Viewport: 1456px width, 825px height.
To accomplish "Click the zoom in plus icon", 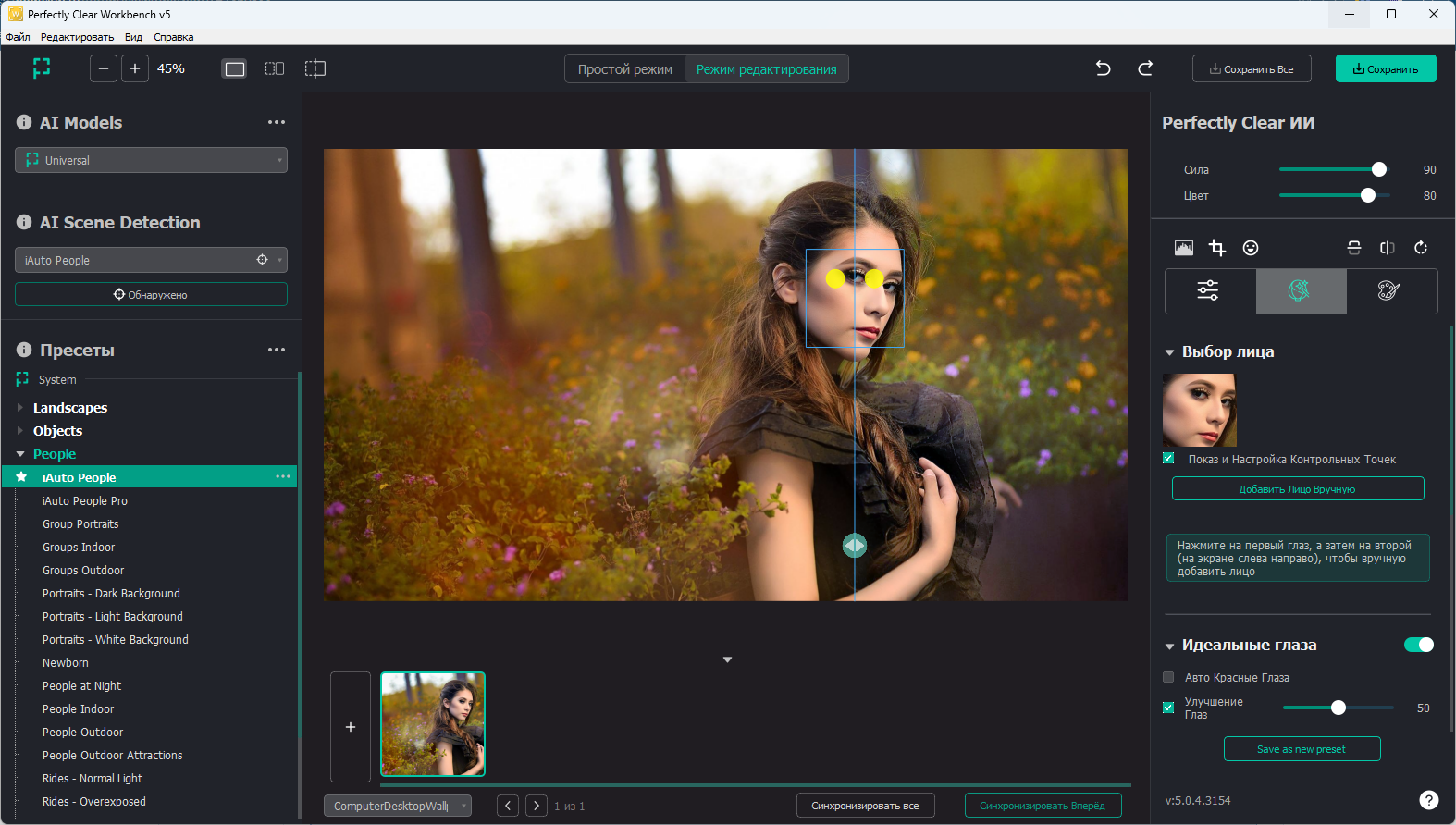I will tap(135, 68).
